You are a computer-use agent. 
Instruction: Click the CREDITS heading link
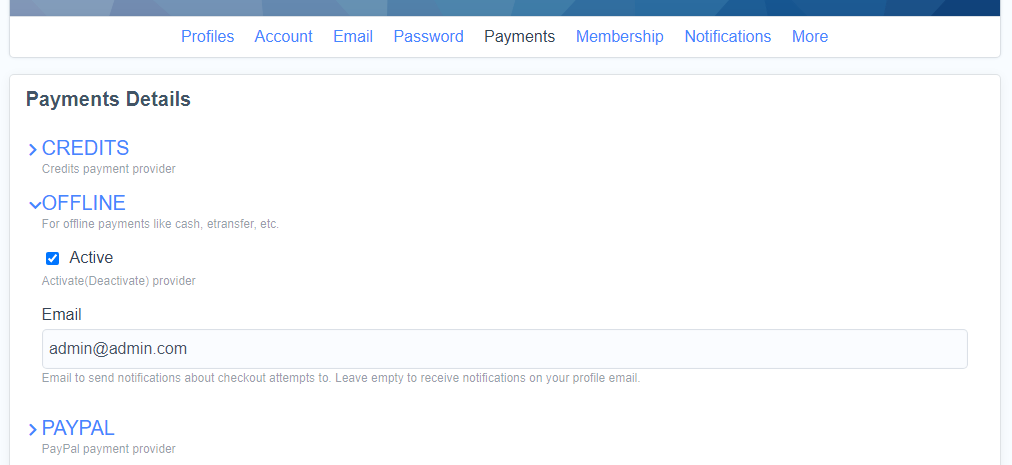point(85,148)
